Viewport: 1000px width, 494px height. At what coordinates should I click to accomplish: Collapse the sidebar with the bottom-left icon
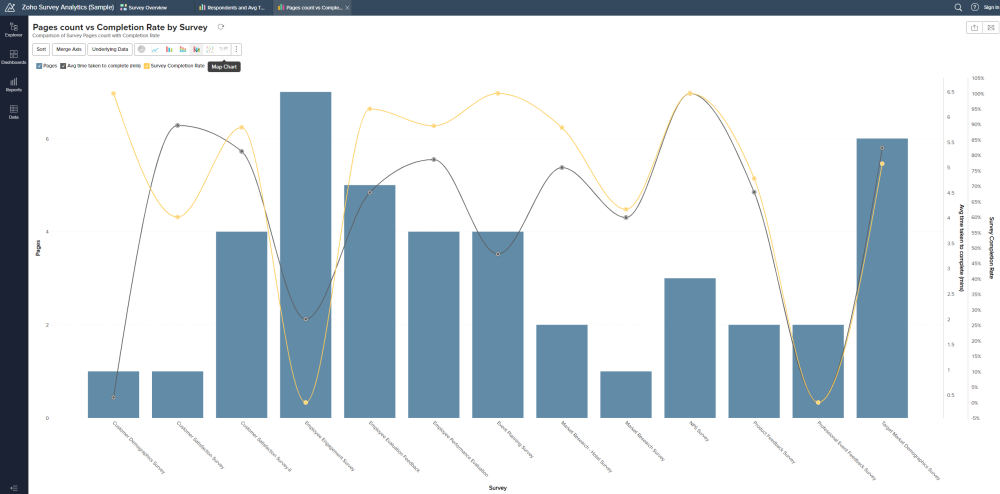coord(14,488)
